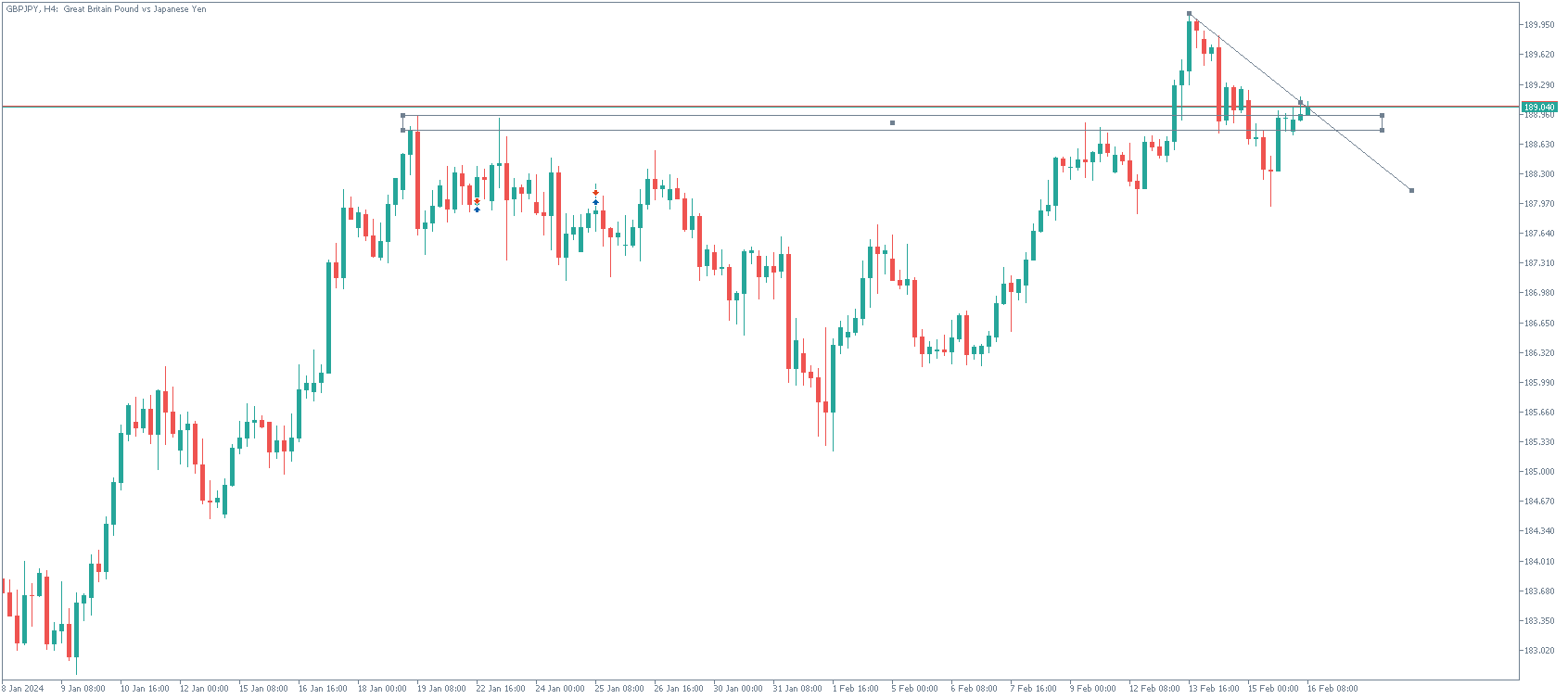The width and height of the screenshot is (1568, 699).
Task: Click the red sell arrow near 22 Jan
Action: click(x=477, y=201)
